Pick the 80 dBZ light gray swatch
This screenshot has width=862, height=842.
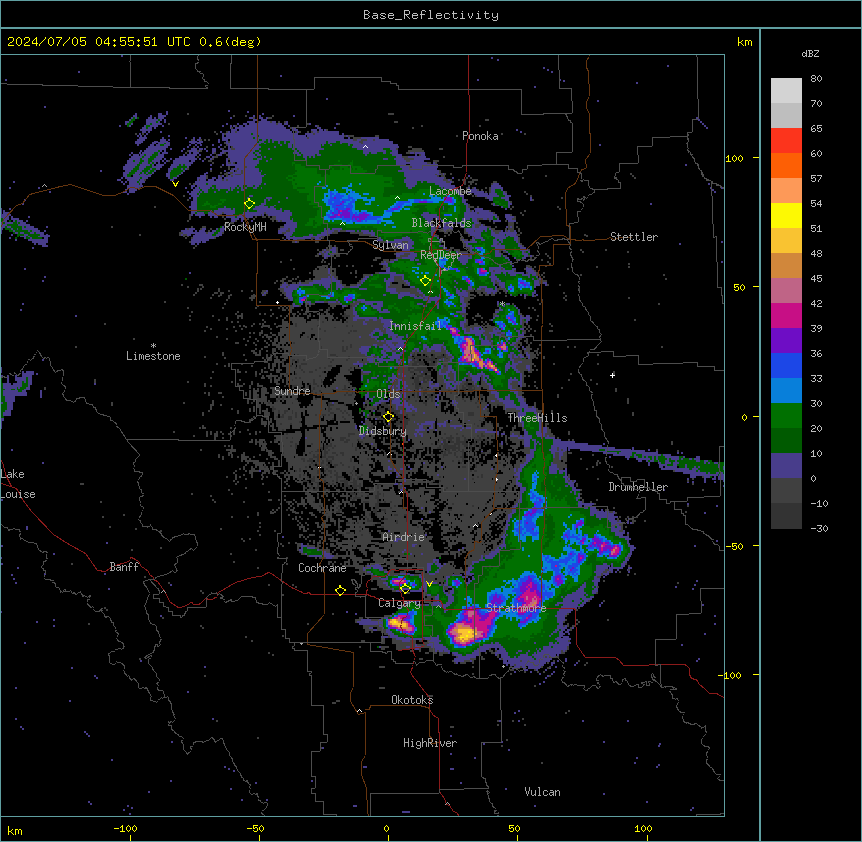(786, 90)
